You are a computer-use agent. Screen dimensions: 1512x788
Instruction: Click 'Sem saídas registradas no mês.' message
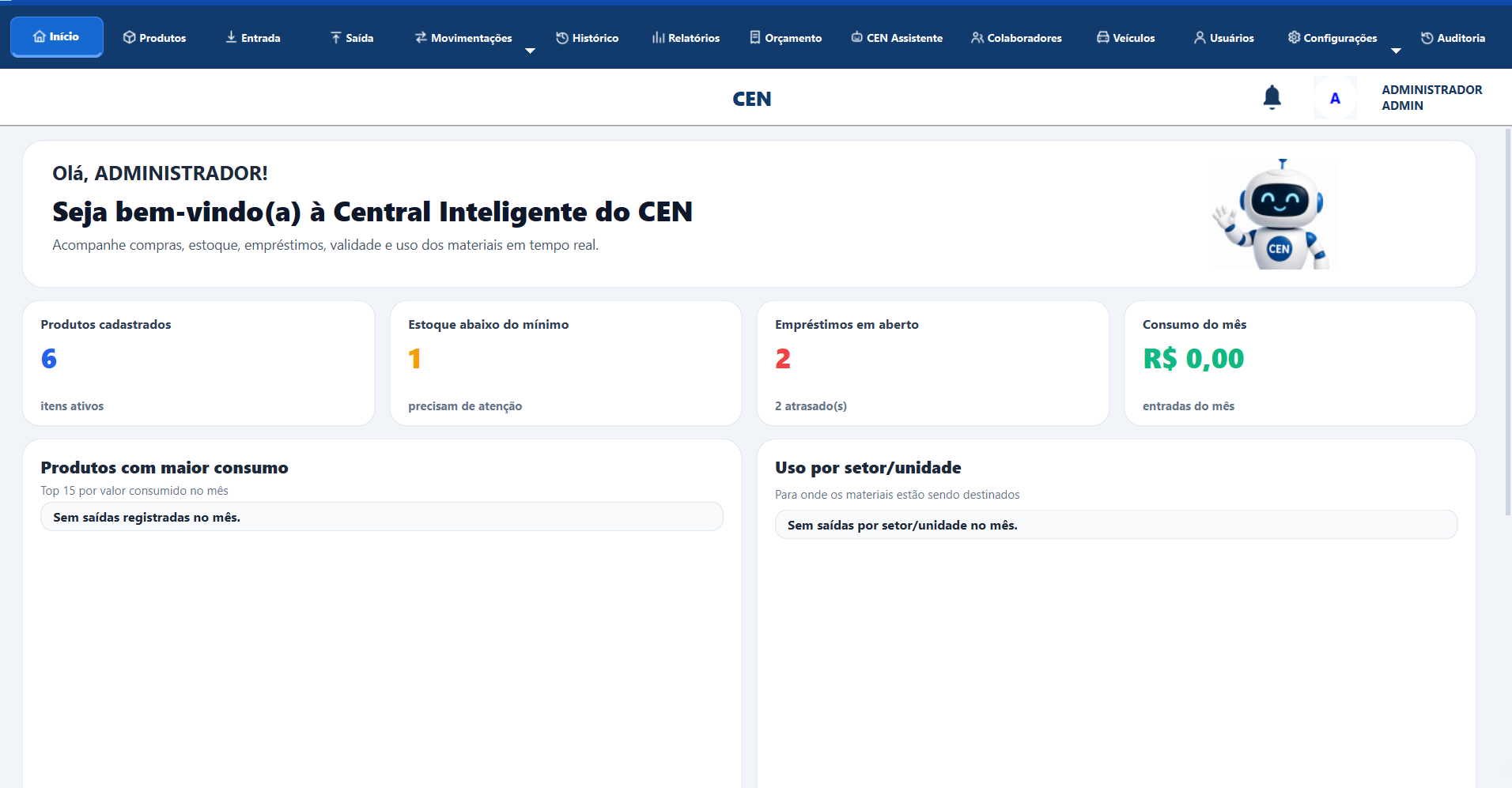pos(382,517)
